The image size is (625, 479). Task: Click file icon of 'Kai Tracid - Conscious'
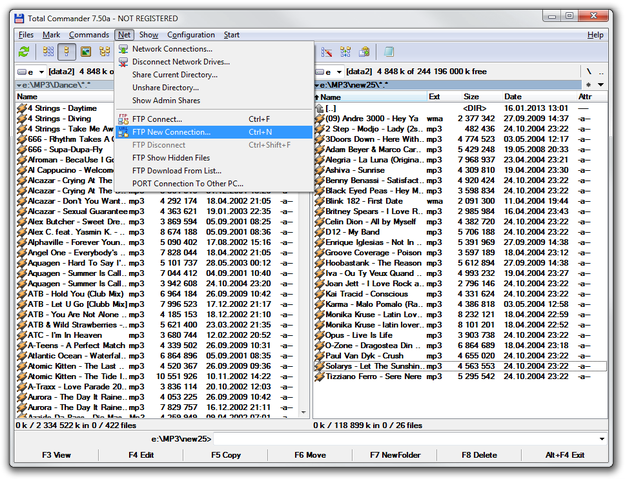tap(319, 294)
